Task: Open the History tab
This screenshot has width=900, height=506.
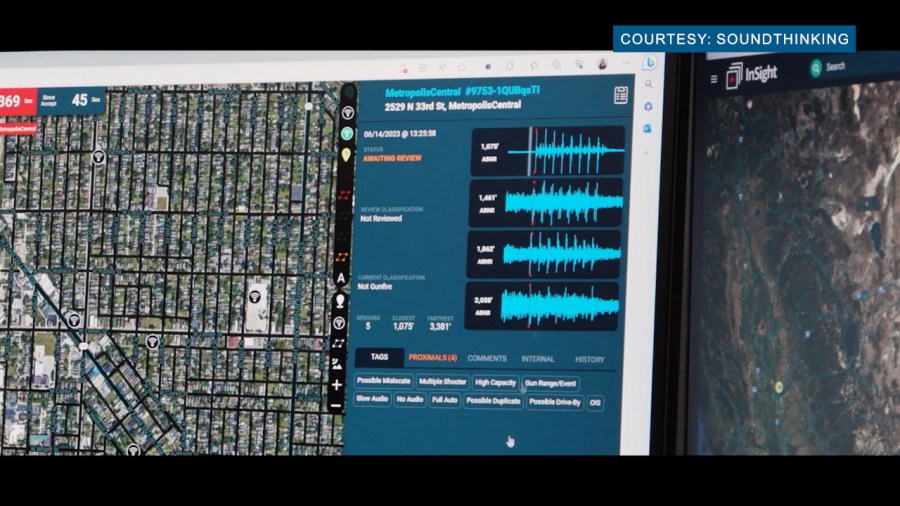Action: [x=589, y=359]
